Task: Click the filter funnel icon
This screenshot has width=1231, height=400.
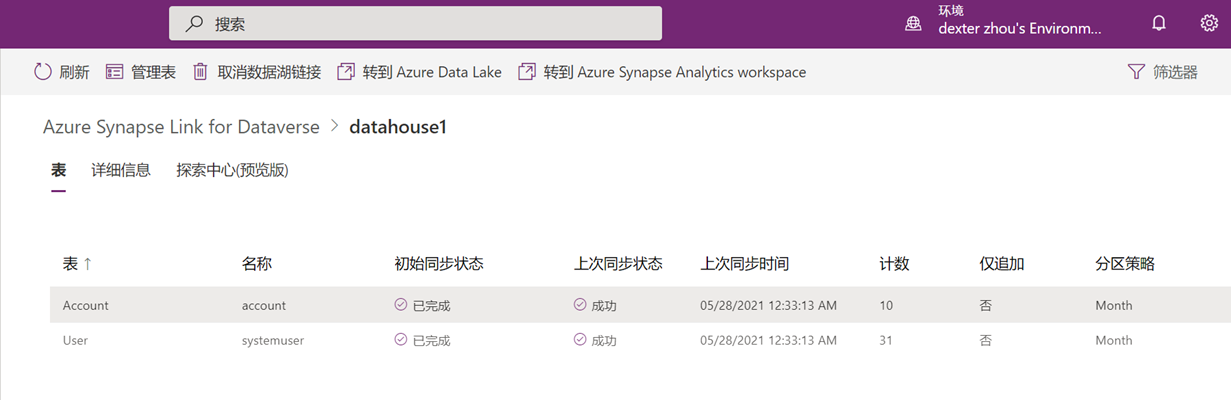Action: (x=1135, y=72)
